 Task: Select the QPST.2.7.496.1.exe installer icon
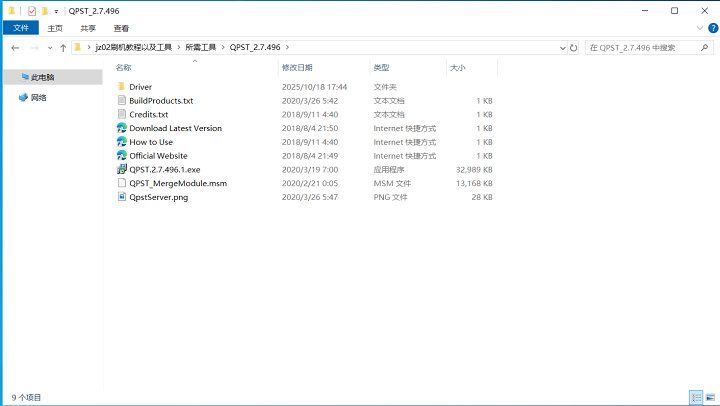(x=122, y=169)
